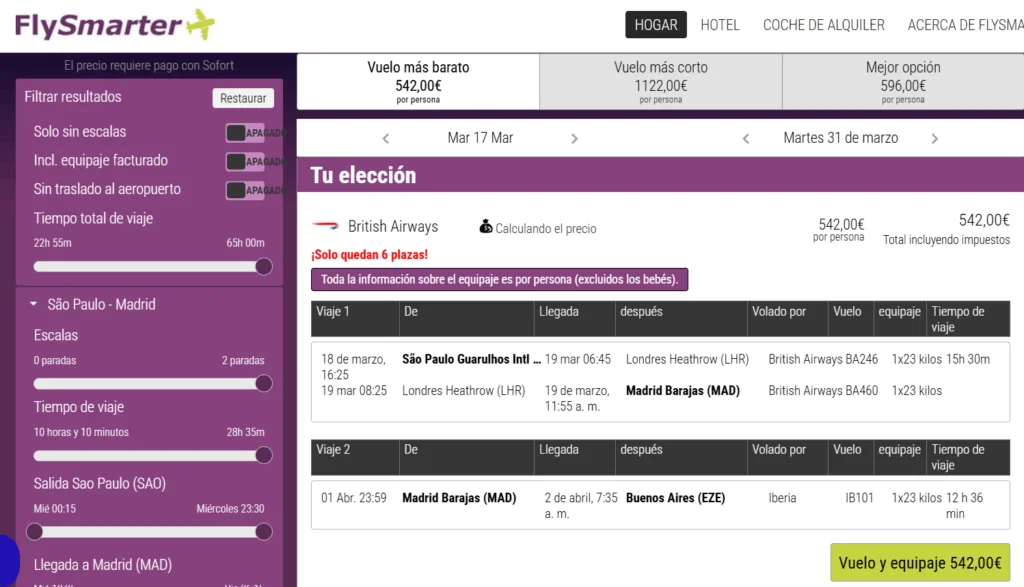Screen dimensions: 1024x587
Task: Turn on 'Sin traslado al aeropuerto' switch
Action: (x=245, y=190)
